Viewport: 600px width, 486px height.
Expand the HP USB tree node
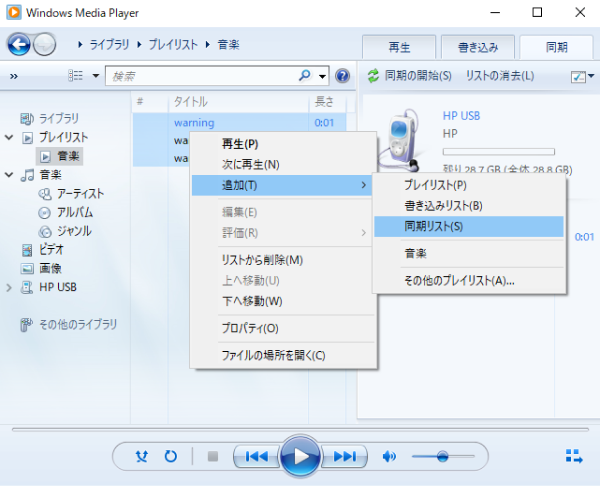point(9,287)
